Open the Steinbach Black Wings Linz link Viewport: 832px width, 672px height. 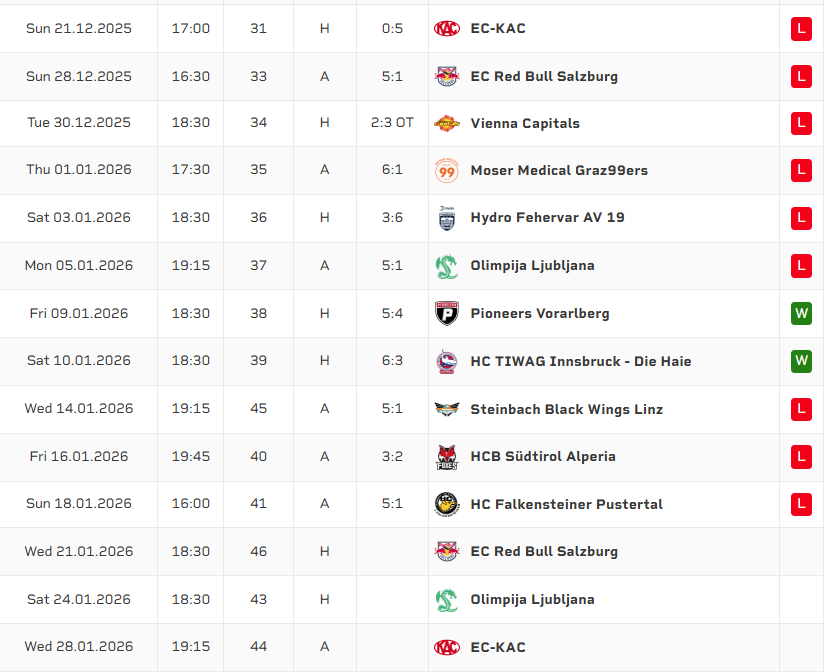[566, 409]
